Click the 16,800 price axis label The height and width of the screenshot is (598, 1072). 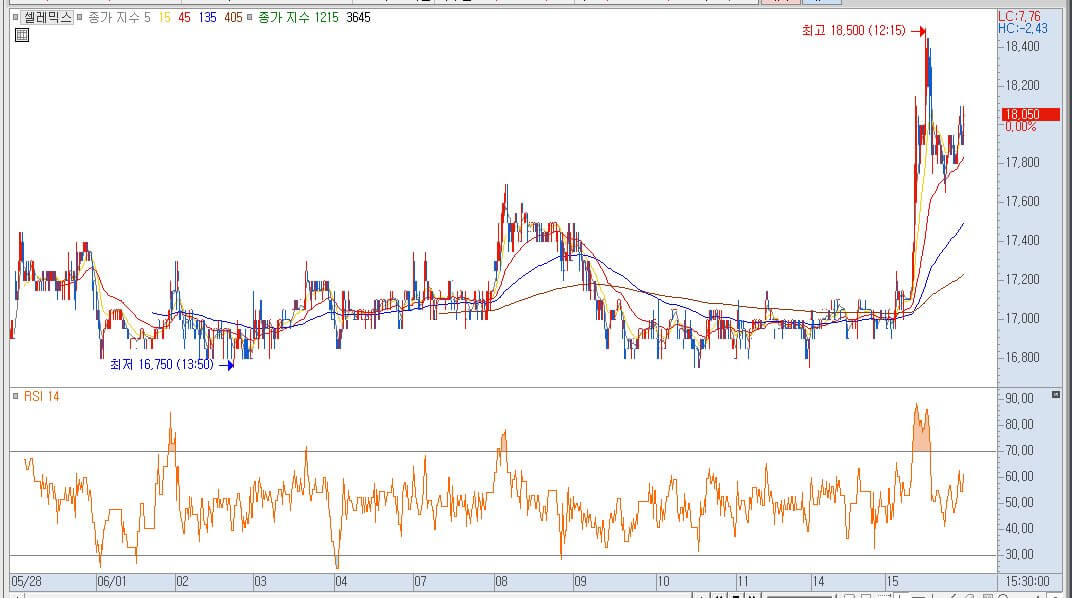point(1022,357)
